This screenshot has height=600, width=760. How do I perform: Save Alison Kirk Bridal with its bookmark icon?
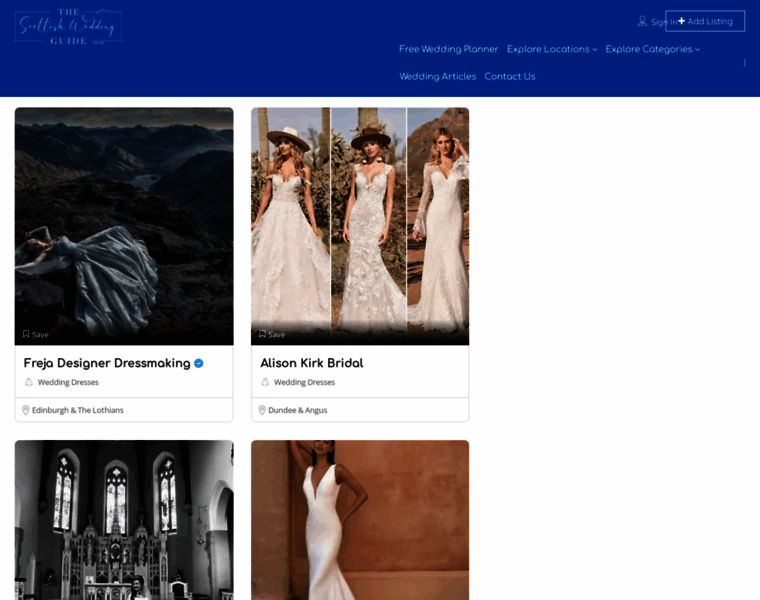[x=262, y=334]
